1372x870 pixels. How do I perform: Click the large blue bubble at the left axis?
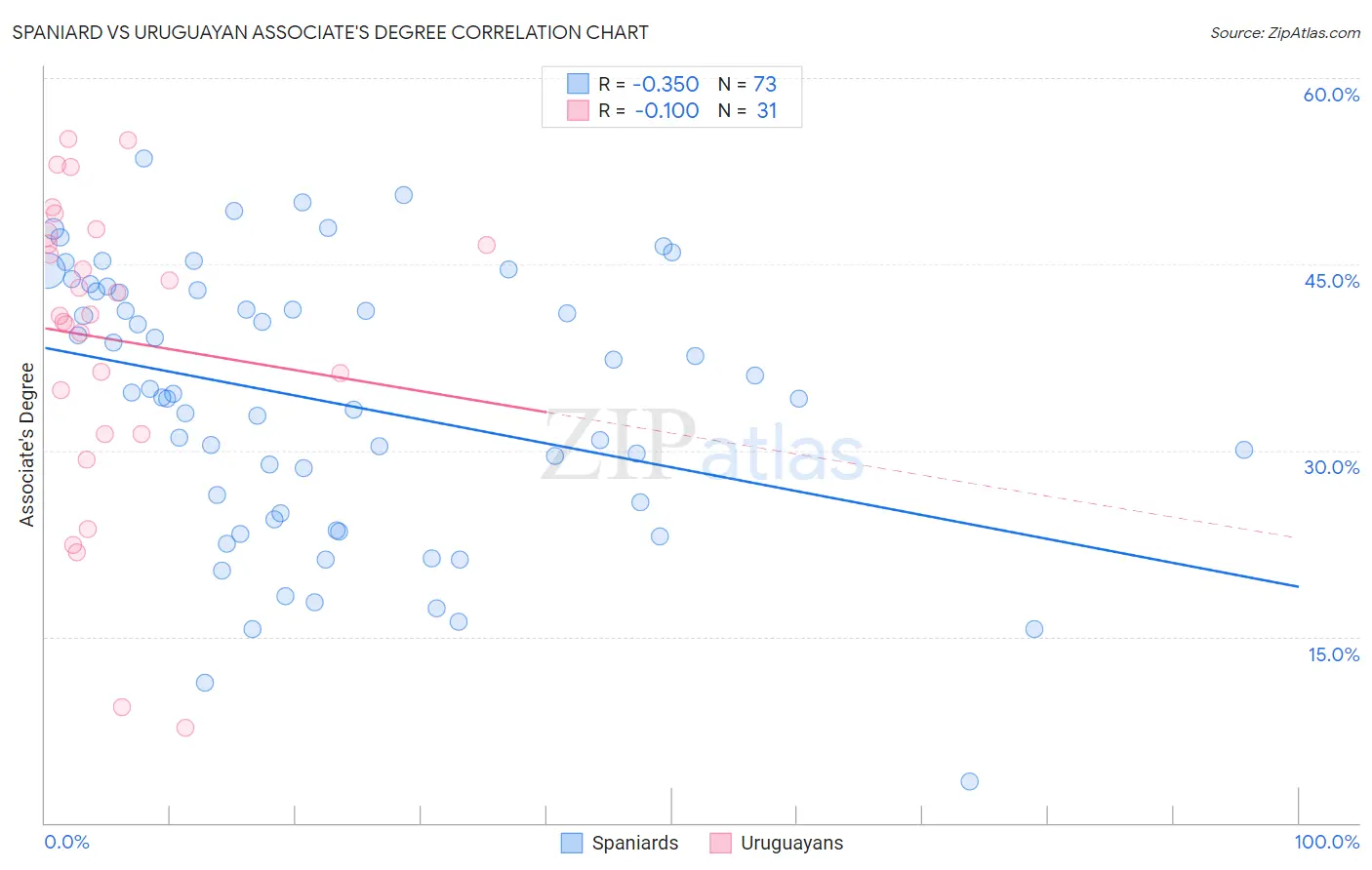point(47,270)
